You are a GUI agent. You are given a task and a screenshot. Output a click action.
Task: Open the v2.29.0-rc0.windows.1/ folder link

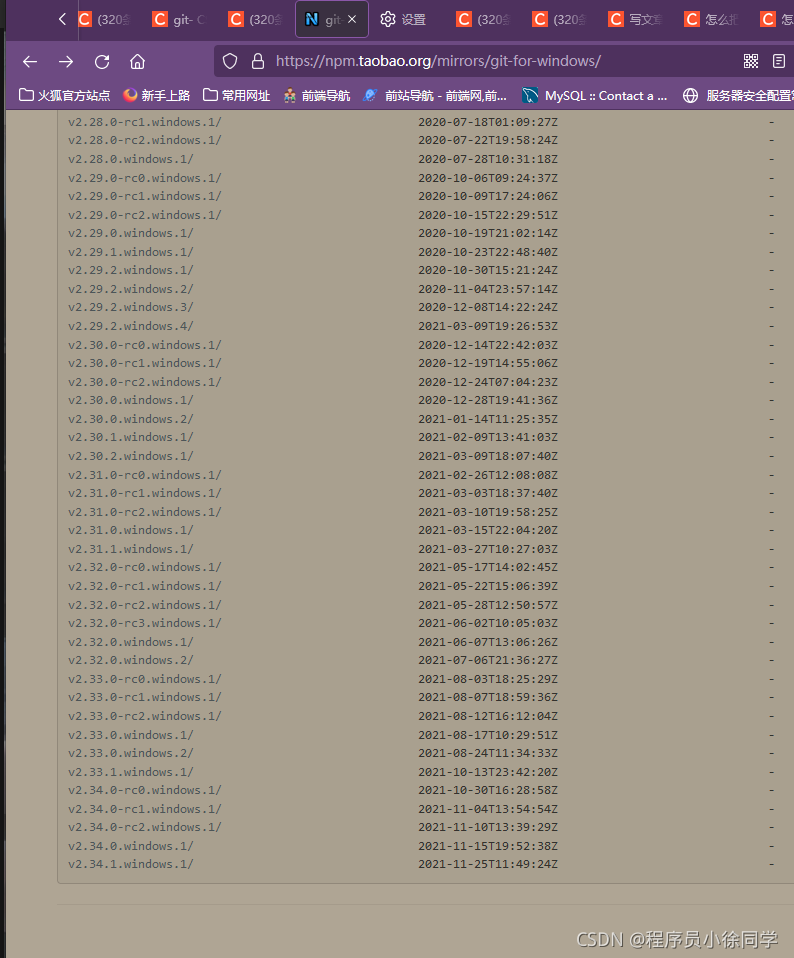click(x=145, y=178)
